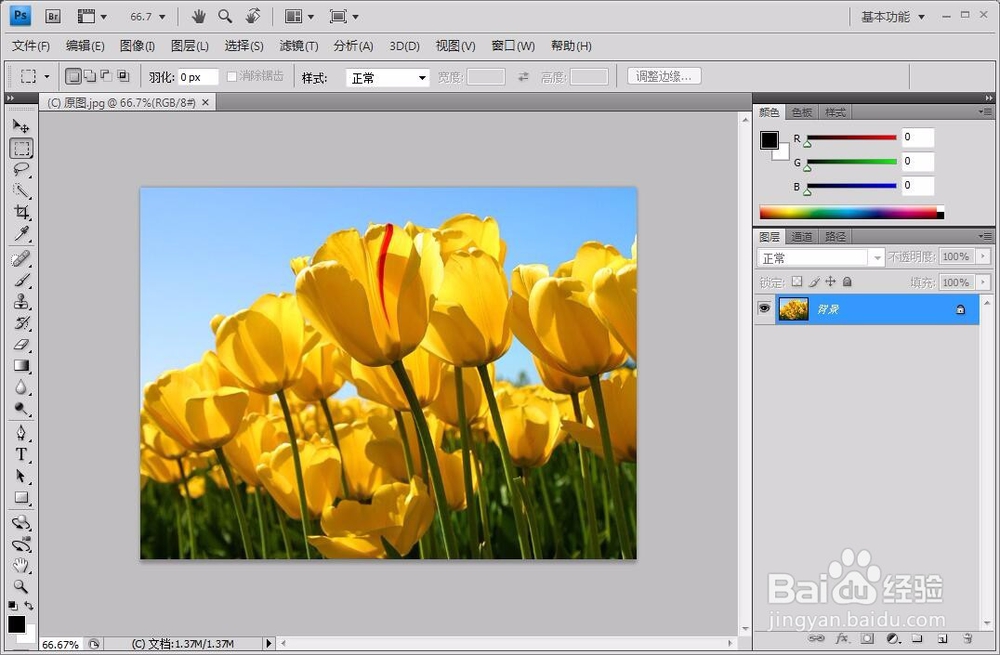Swap foreground and background colors

pos(29,605)
